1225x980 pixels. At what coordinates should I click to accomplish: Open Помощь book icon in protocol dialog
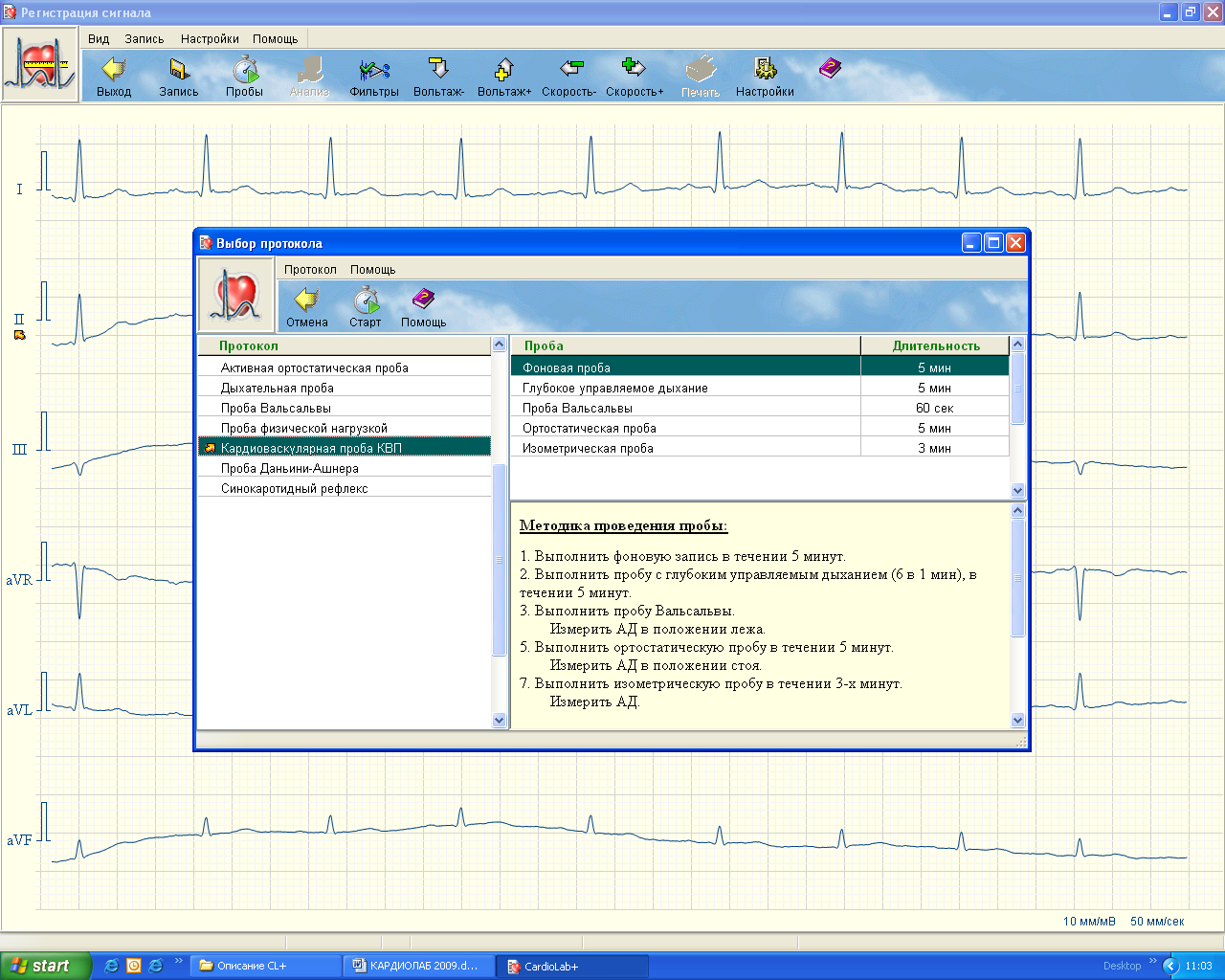point(423,301)
